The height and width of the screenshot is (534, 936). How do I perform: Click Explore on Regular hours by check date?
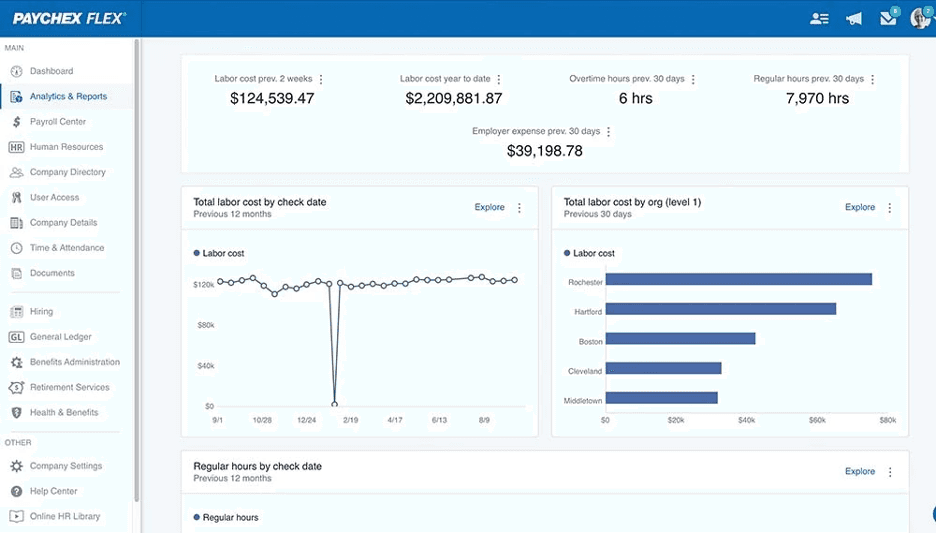point(859,471)
